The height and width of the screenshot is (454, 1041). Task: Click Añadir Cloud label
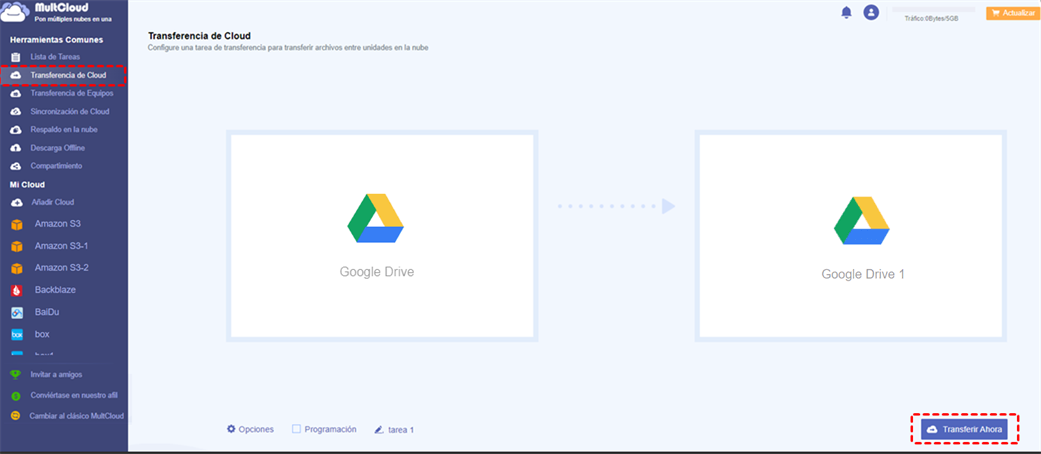click(53, 202)
